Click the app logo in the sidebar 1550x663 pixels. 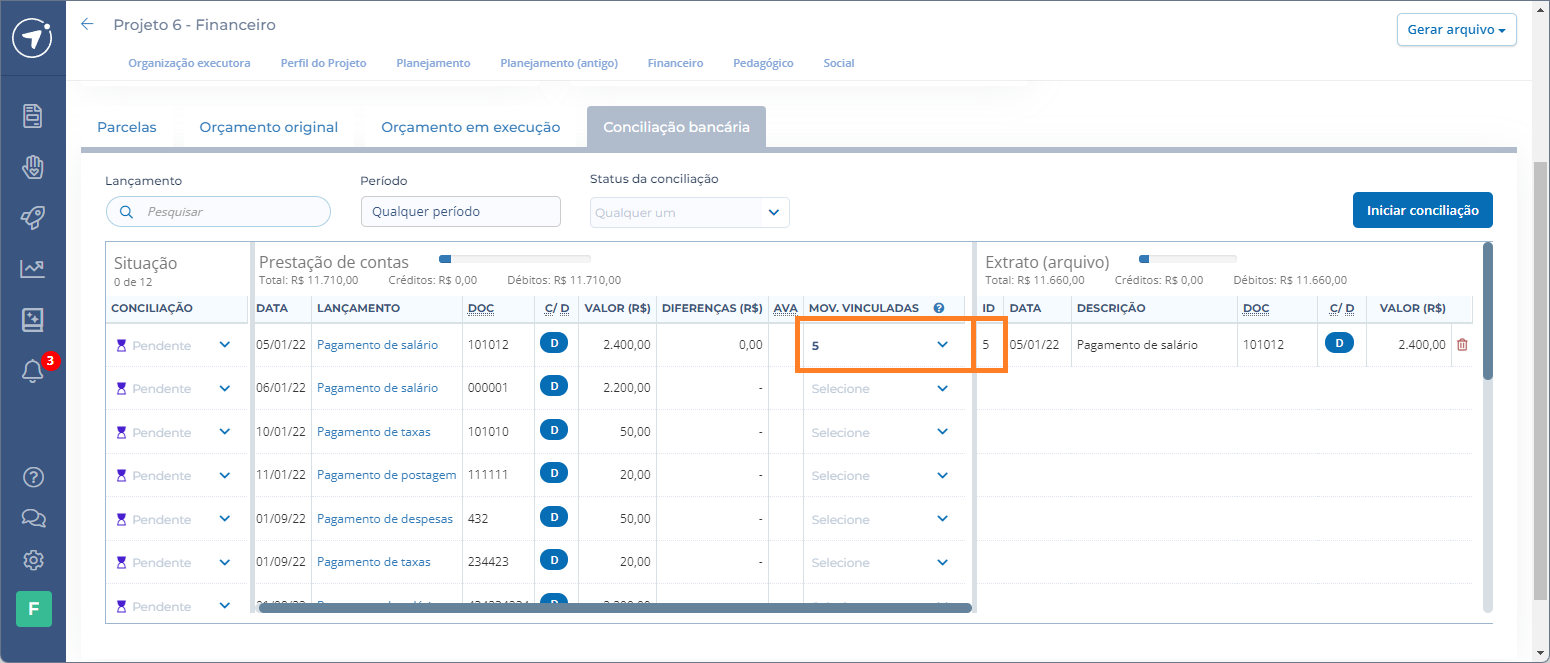pyautogui.click(x=33, y=38)
